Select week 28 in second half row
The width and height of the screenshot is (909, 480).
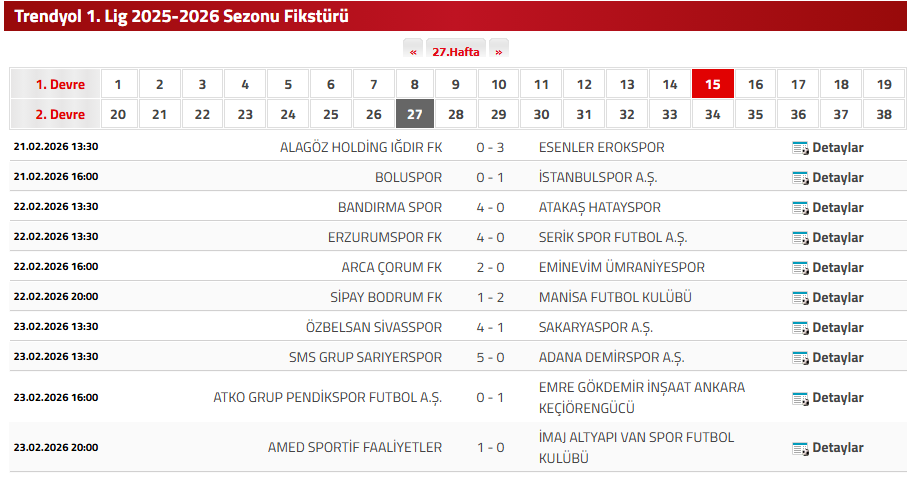pos(456,114)
